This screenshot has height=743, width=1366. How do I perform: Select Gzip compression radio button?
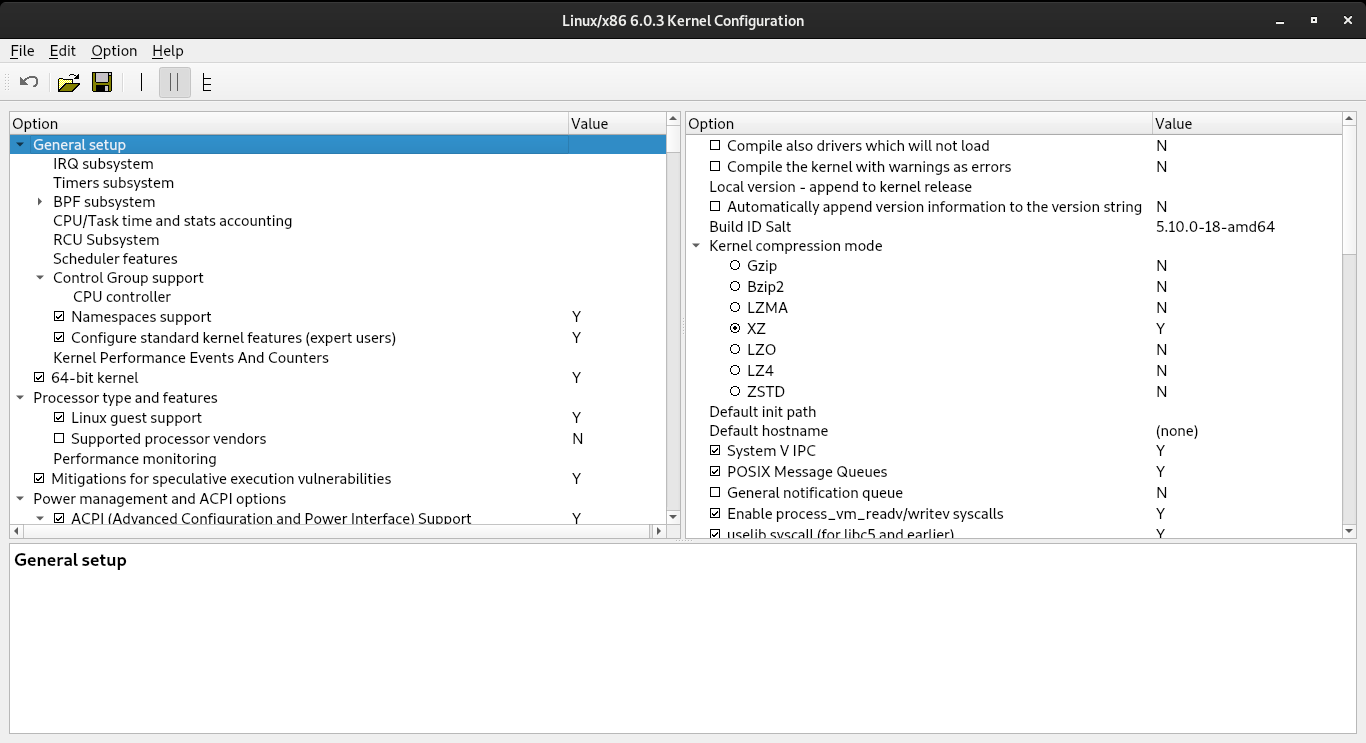735,266
